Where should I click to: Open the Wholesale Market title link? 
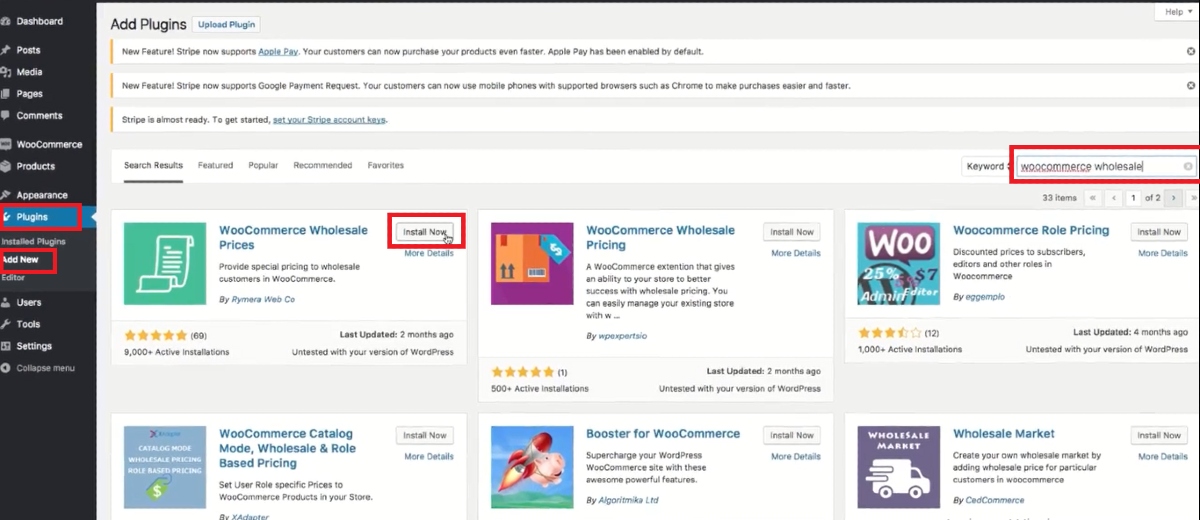pos(1004,434)
